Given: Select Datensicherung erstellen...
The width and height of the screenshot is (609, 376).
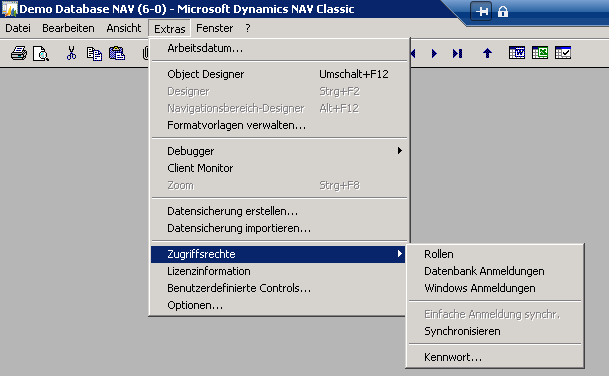Looking at the screenshot, I should click(x=278, y=211).
